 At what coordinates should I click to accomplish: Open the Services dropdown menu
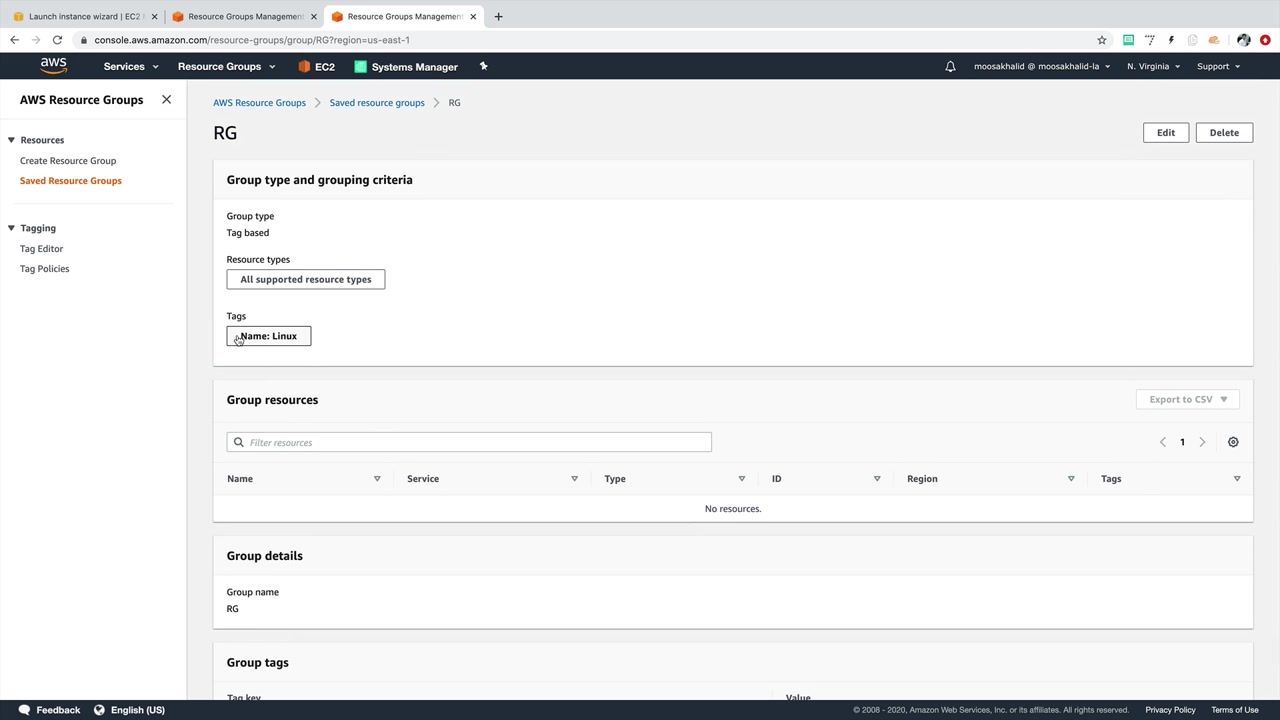click(x=131, y=67)
